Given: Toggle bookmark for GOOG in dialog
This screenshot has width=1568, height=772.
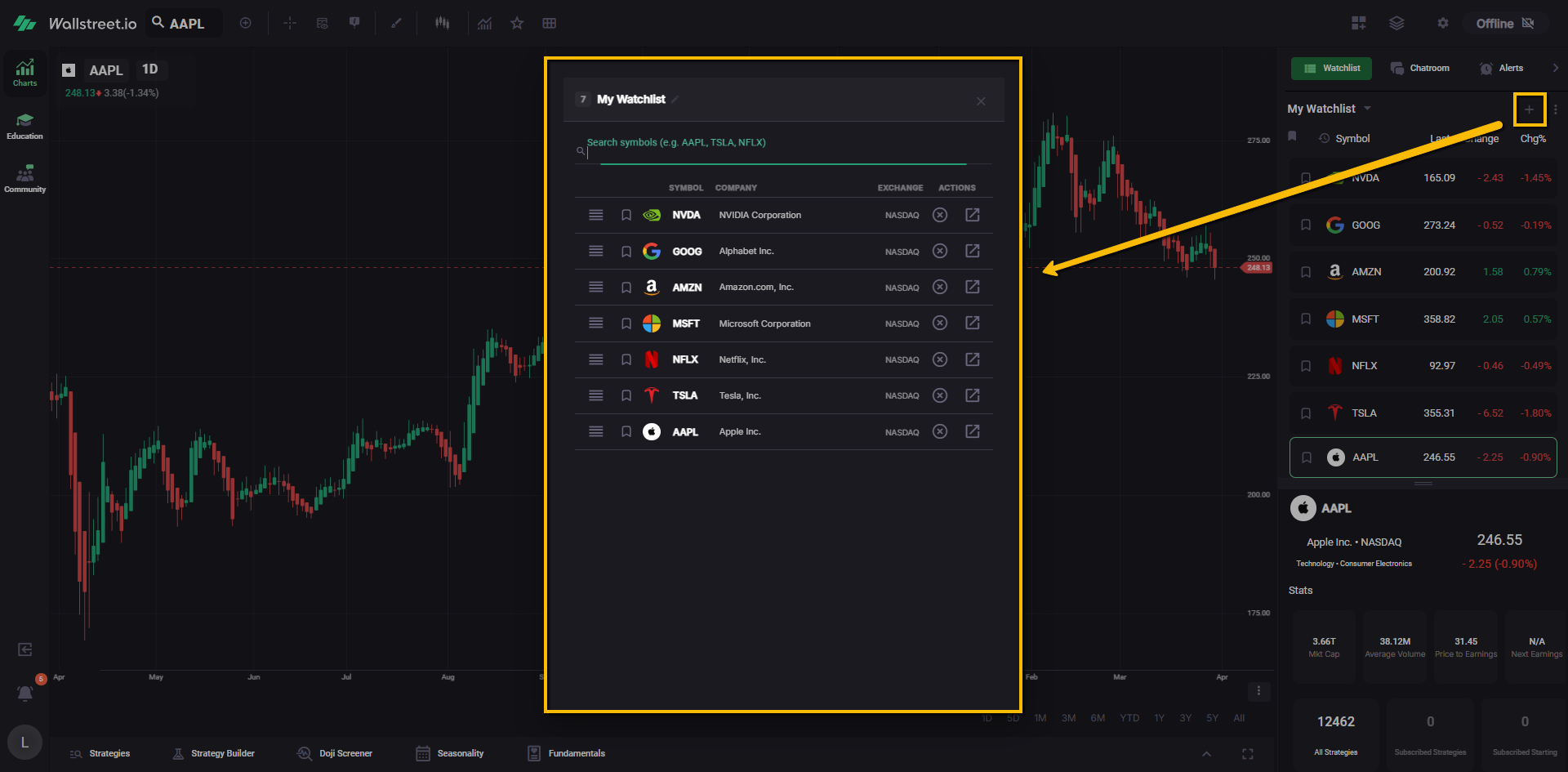Looking at the screenshot, I should click(x=626, y=252).
